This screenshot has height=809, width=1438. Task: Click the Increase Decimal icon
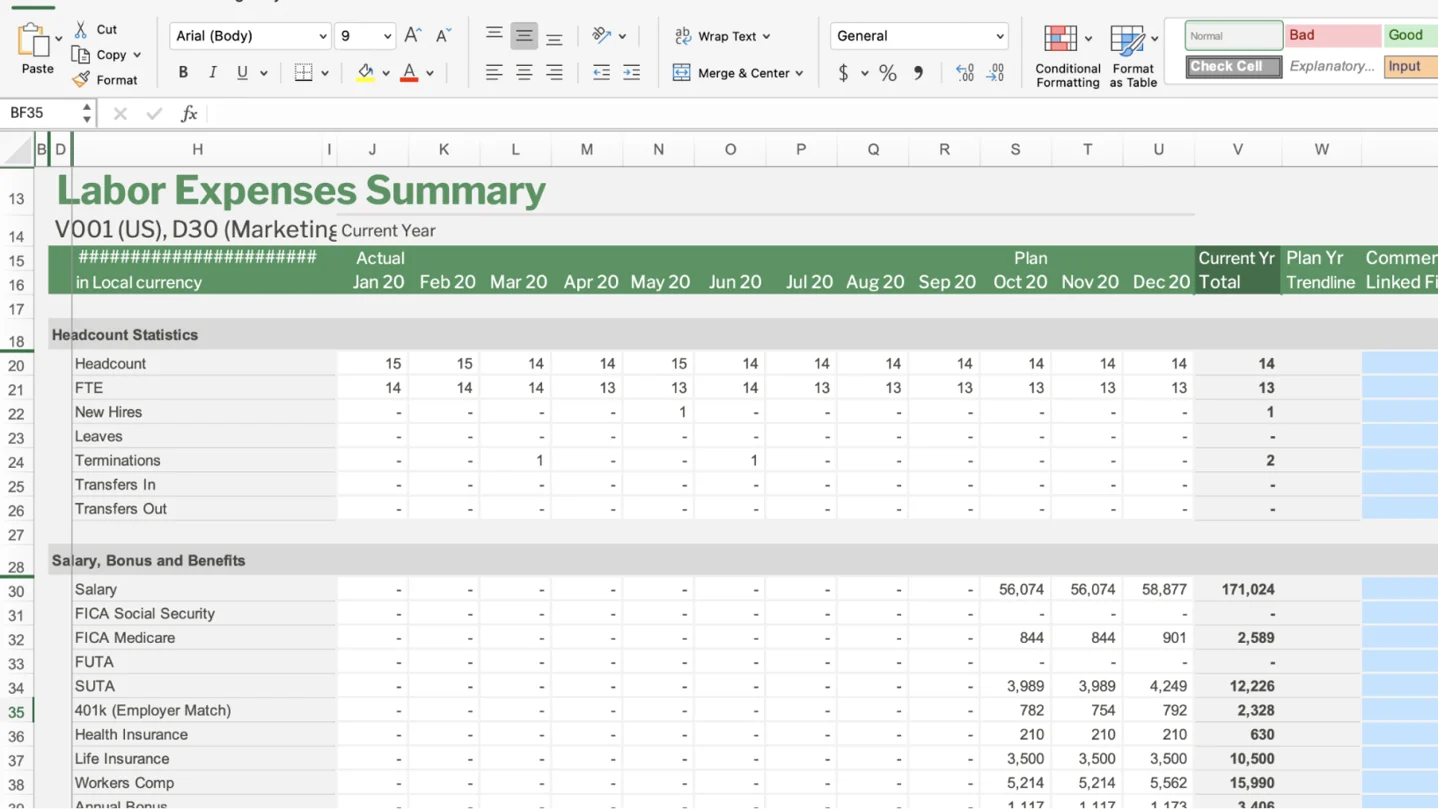point(964,73)
